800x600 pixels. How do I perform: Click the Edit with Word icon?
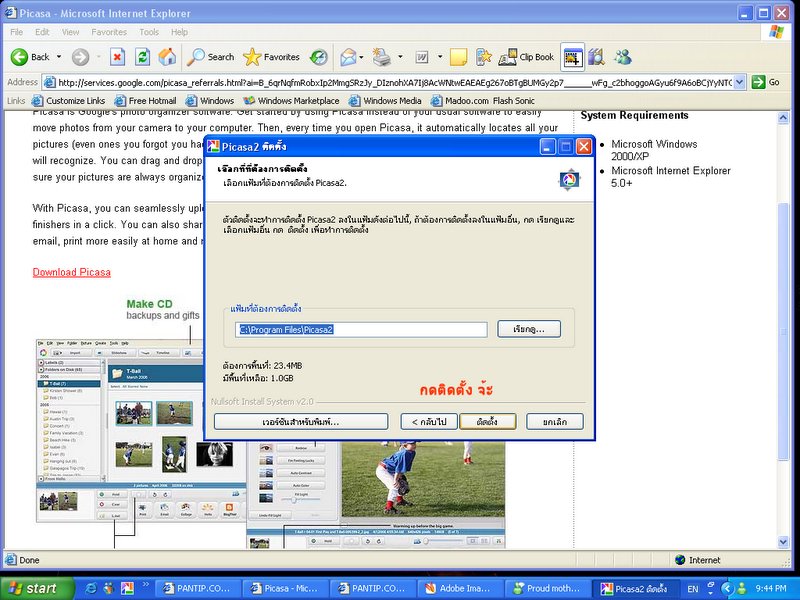[422, 57]
